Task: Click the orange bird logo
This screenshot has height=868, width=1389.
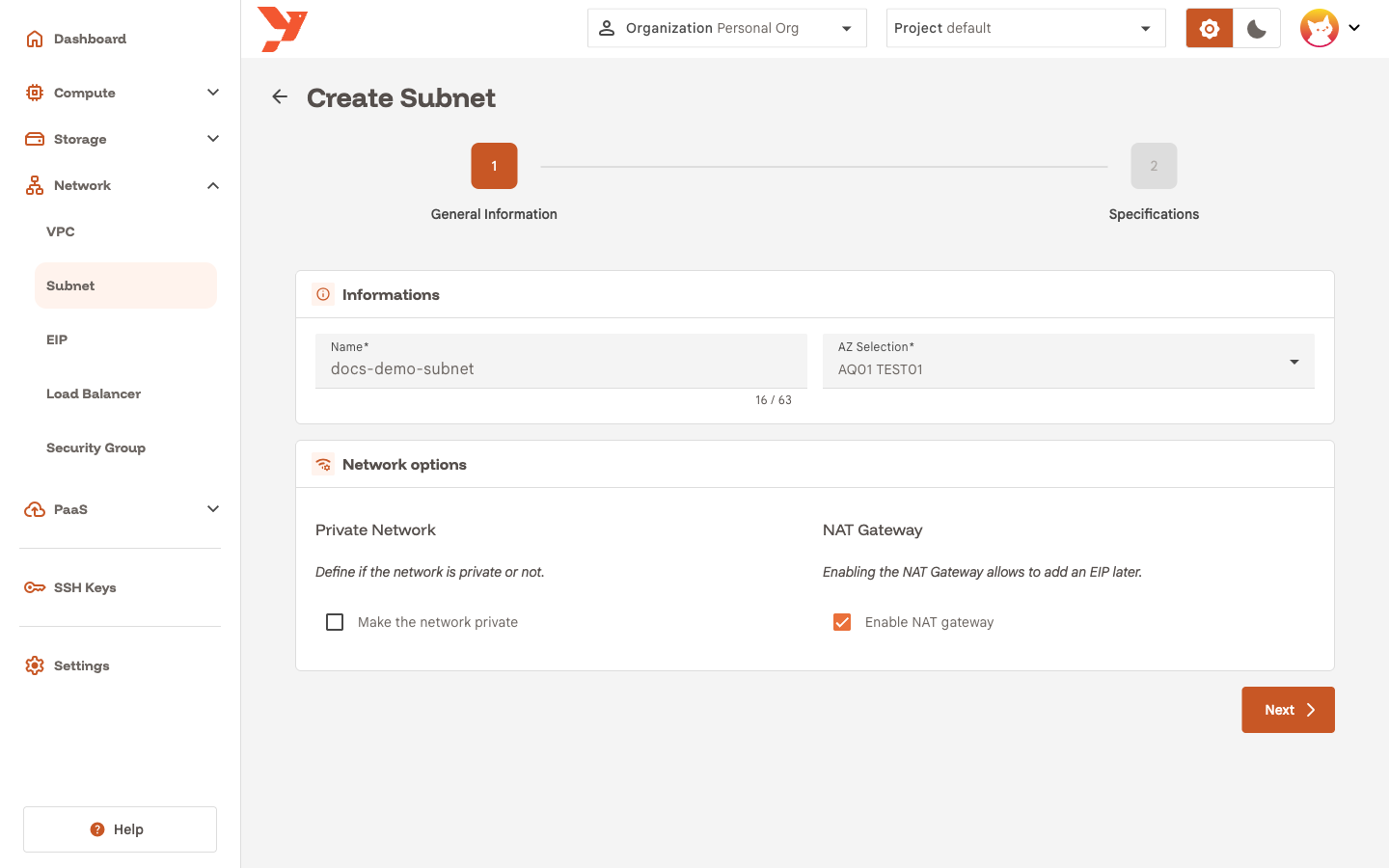Action: point(283,29)
